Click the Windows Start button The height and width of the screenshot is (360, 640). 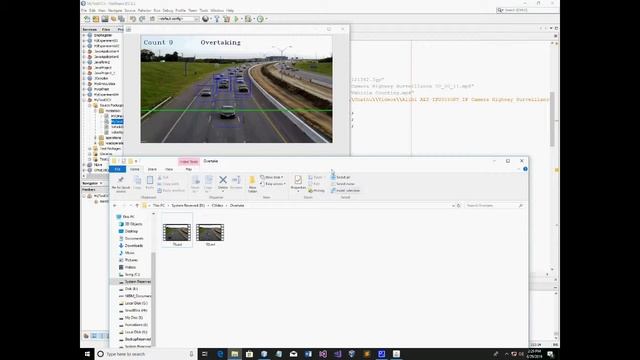pyautogui.click(x=87, y=354)
